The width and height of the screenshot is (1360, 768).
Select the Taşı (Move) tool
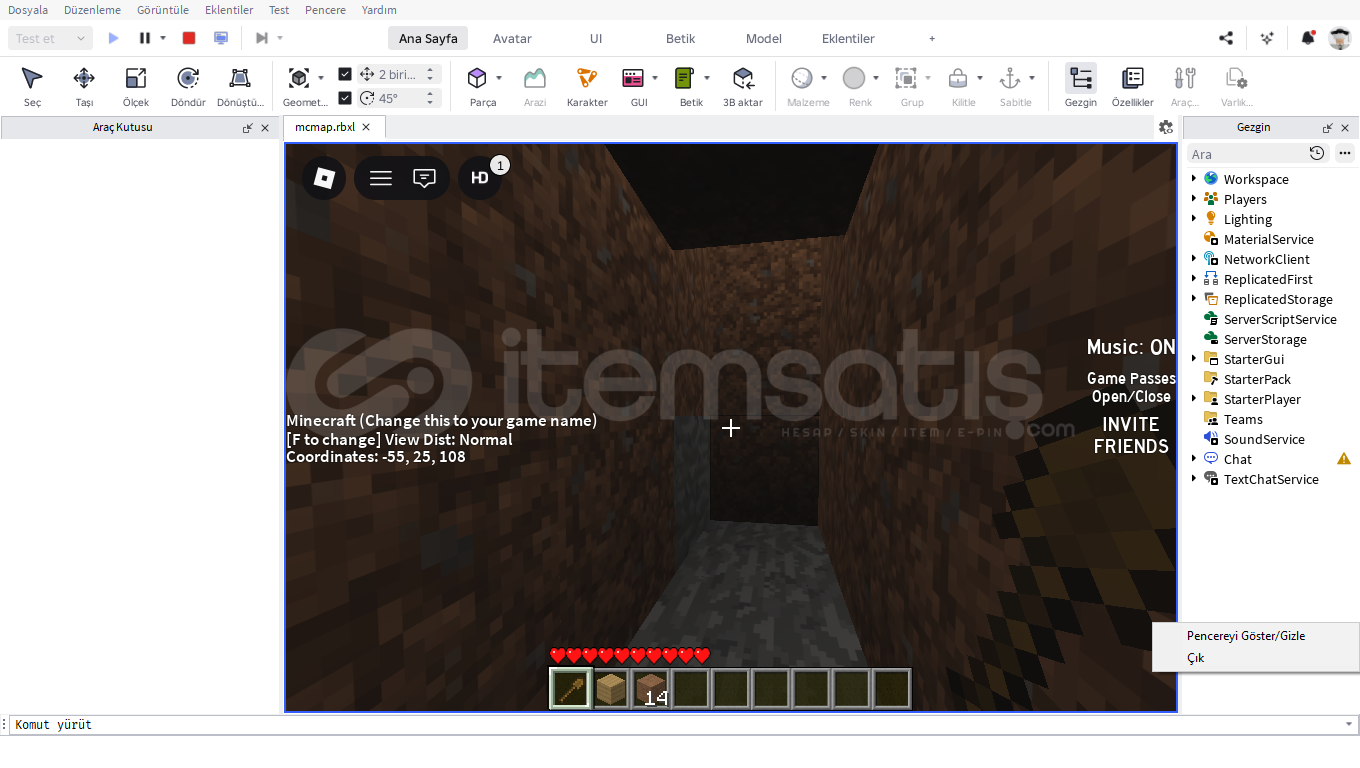pos(84,86)
